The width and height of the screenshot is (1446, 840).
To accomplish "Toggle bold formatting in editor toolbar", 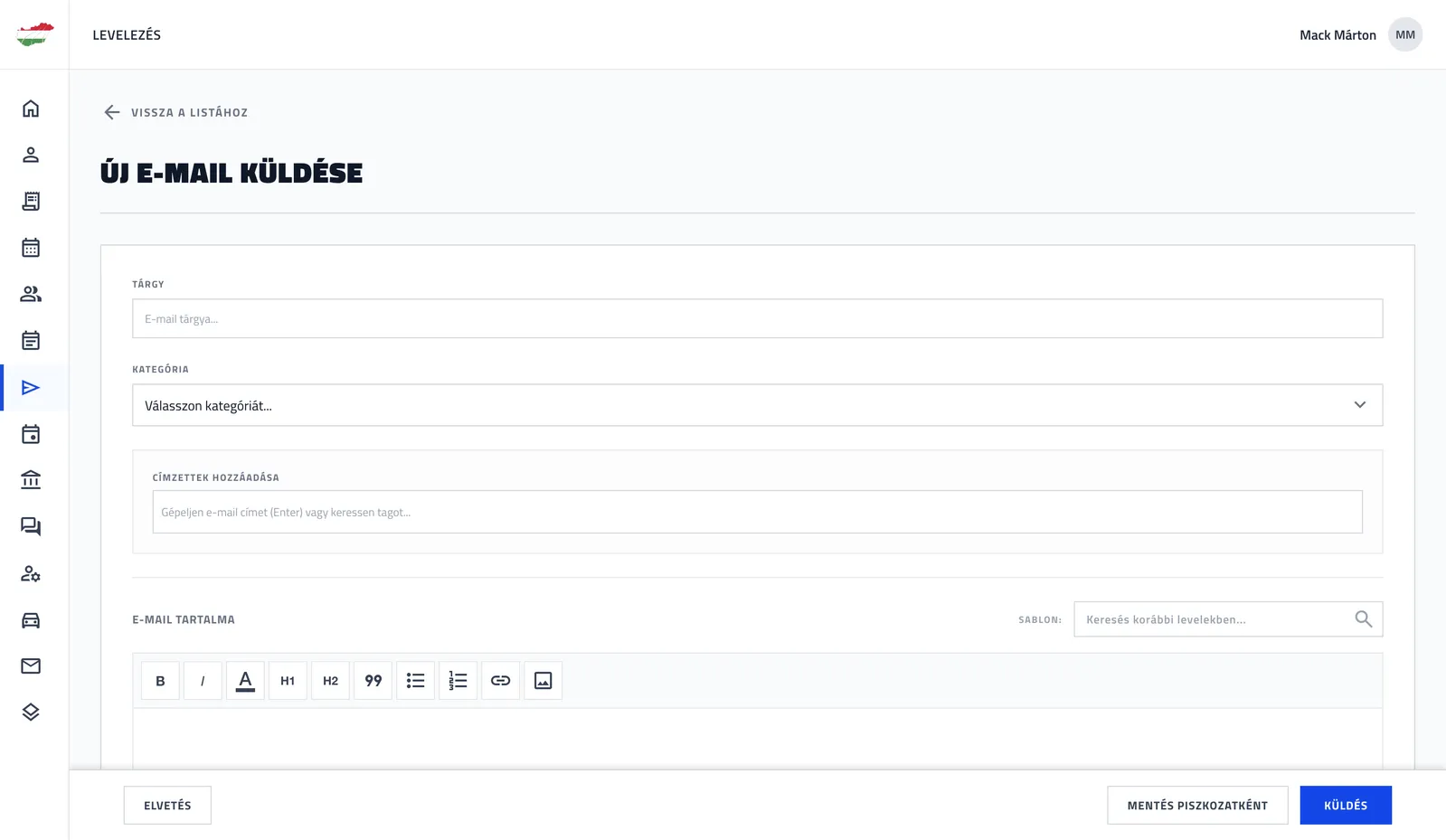I will [160, 681].
